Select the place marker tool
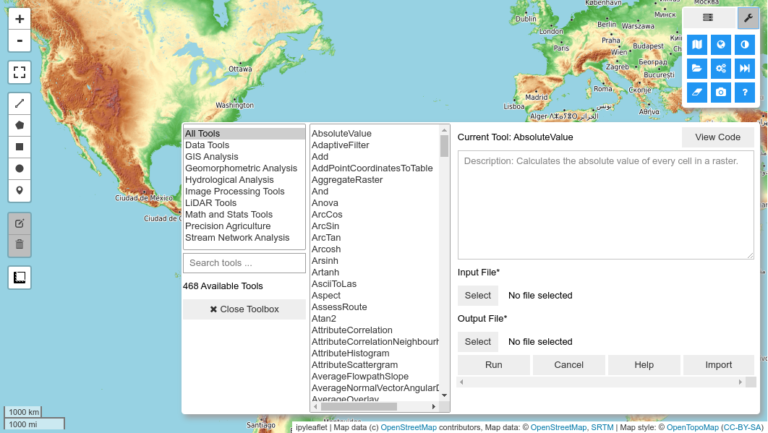Screen dimensions: 768x433 click(20, 190)
